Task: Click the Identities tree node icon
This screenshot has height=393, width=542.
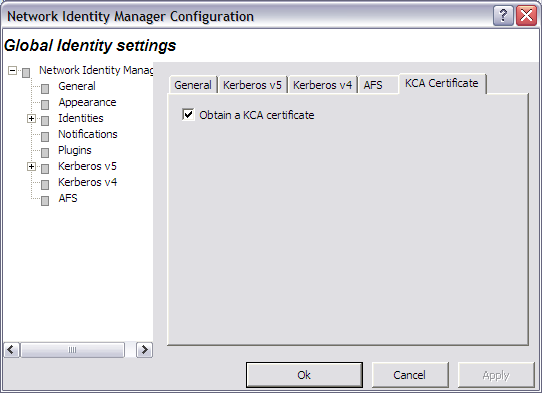Action: click(45, 121)
